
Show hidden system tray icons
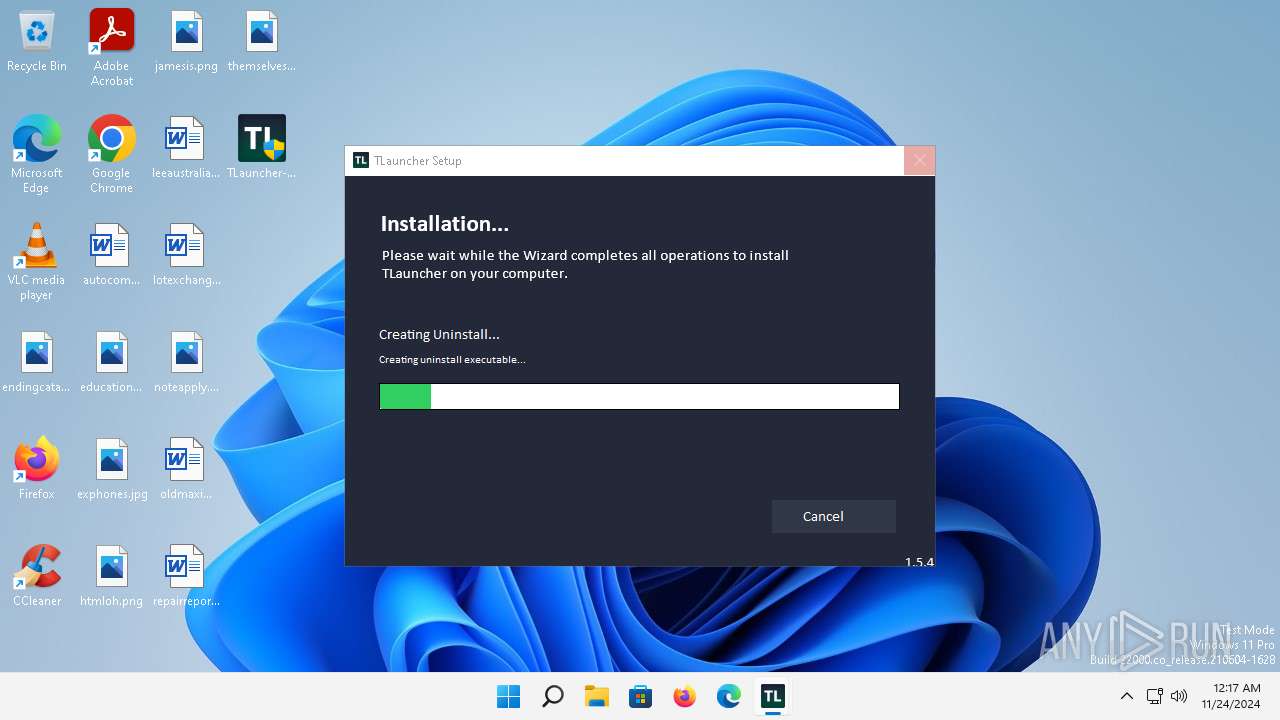tap(1126, 696)
